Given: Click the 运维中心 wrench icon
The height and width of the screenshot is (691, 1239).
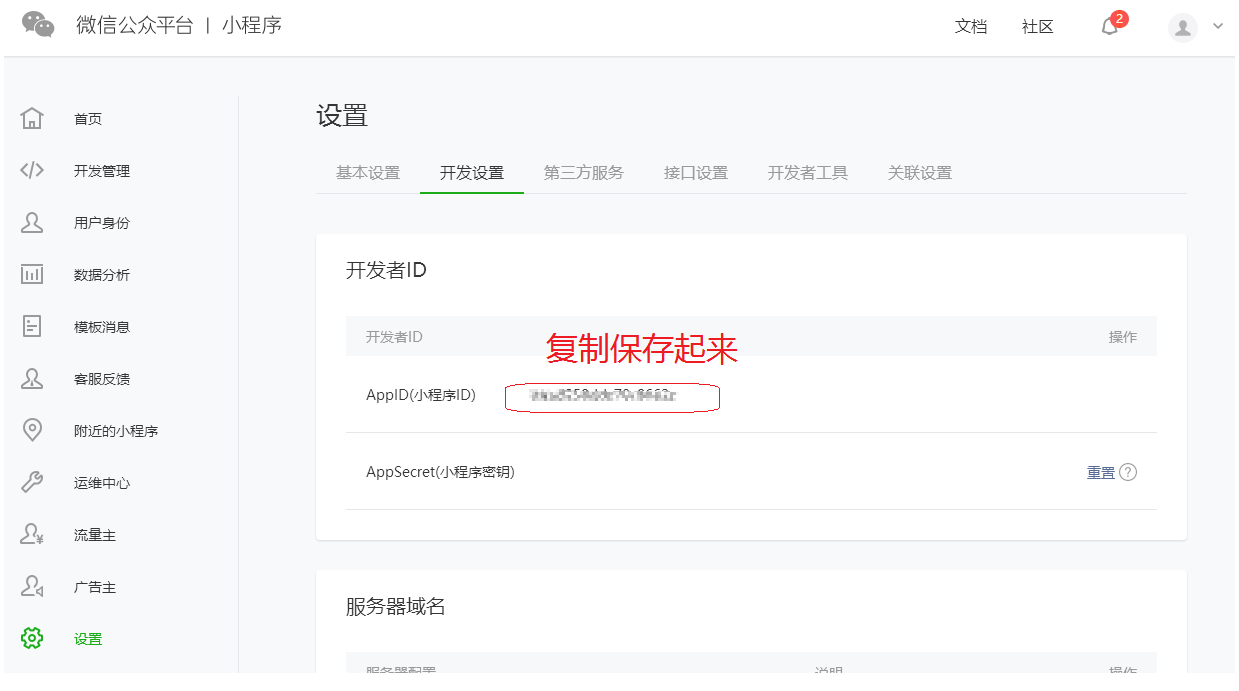Looking at the screenshot, I should [32, 482].
